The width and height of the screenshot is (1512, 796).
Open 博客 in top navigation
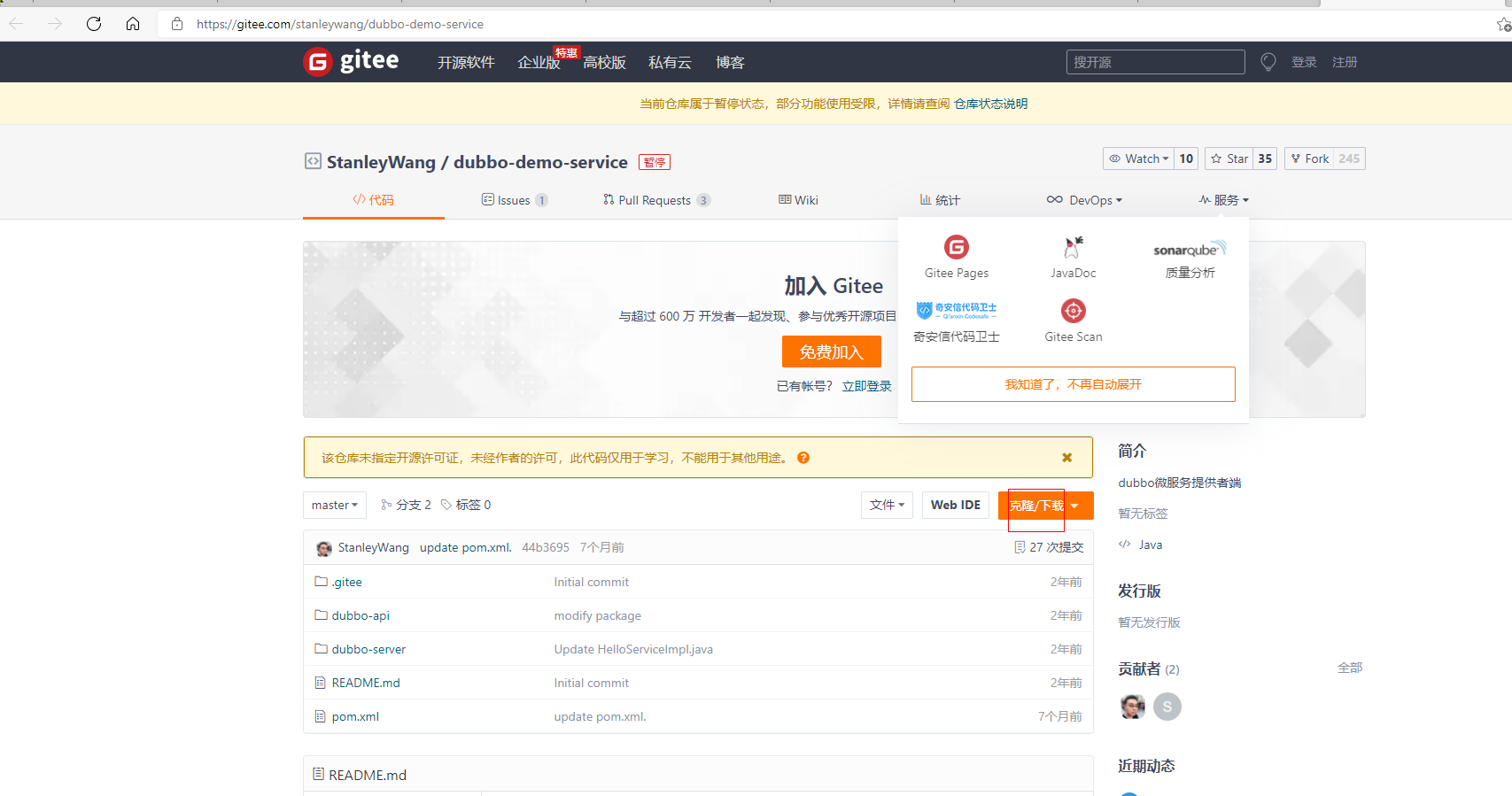(x=730, y=63)
